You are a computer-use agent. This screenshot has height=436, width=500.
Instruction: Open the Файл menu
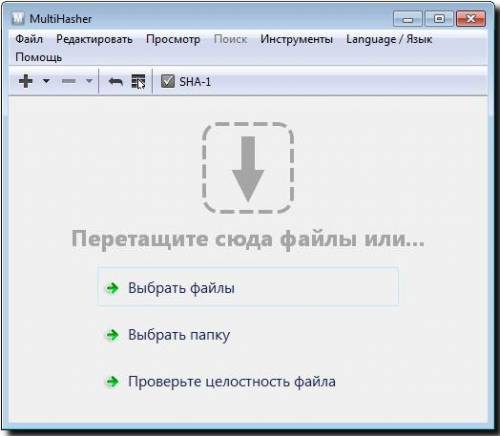[29, 39]
